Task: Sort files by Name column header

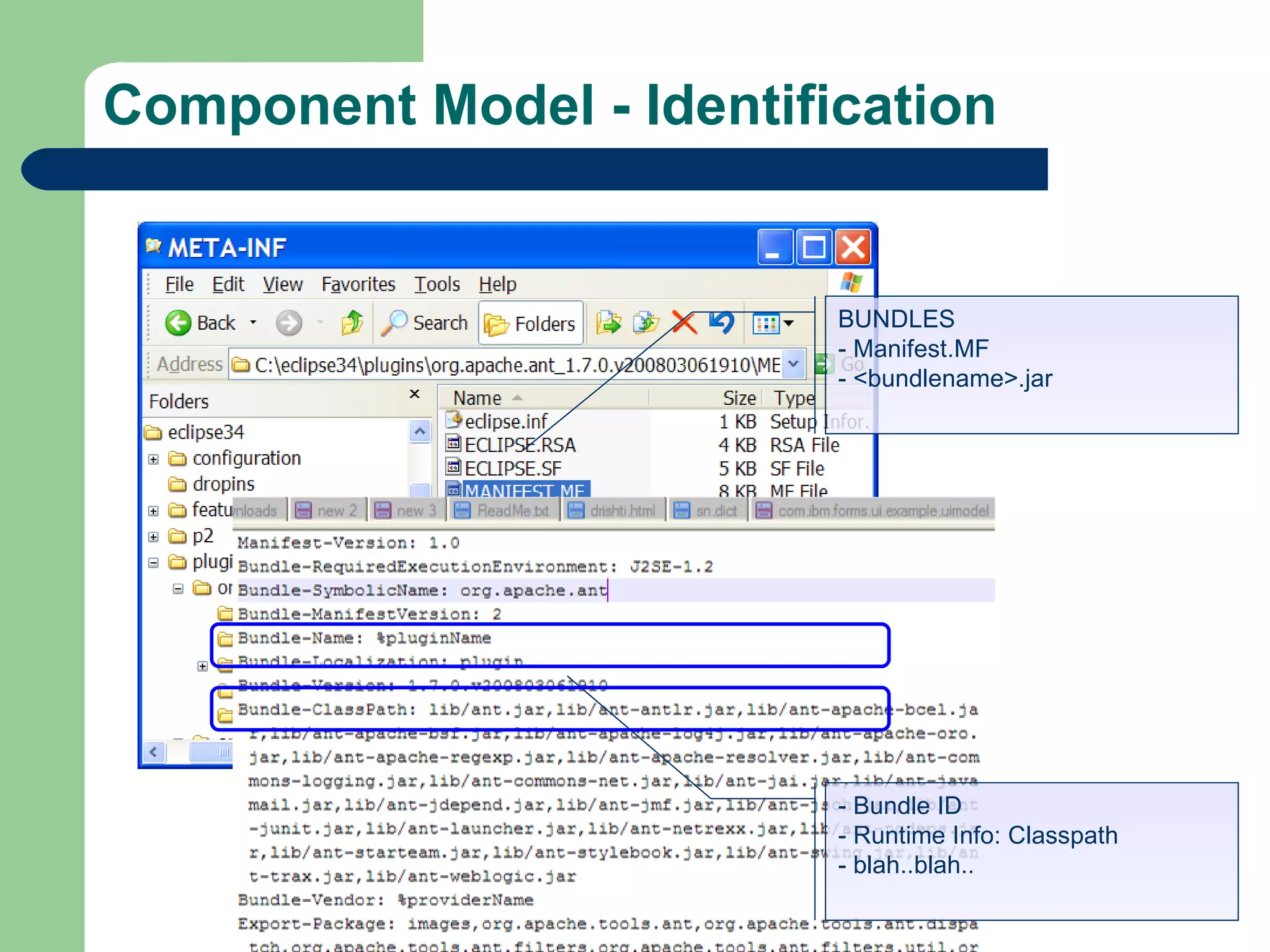Action: 477,398
